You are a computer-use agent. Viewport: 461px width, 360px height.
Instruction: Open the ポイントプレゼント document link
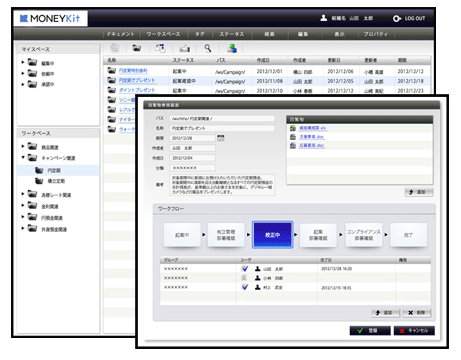point(137,90)
